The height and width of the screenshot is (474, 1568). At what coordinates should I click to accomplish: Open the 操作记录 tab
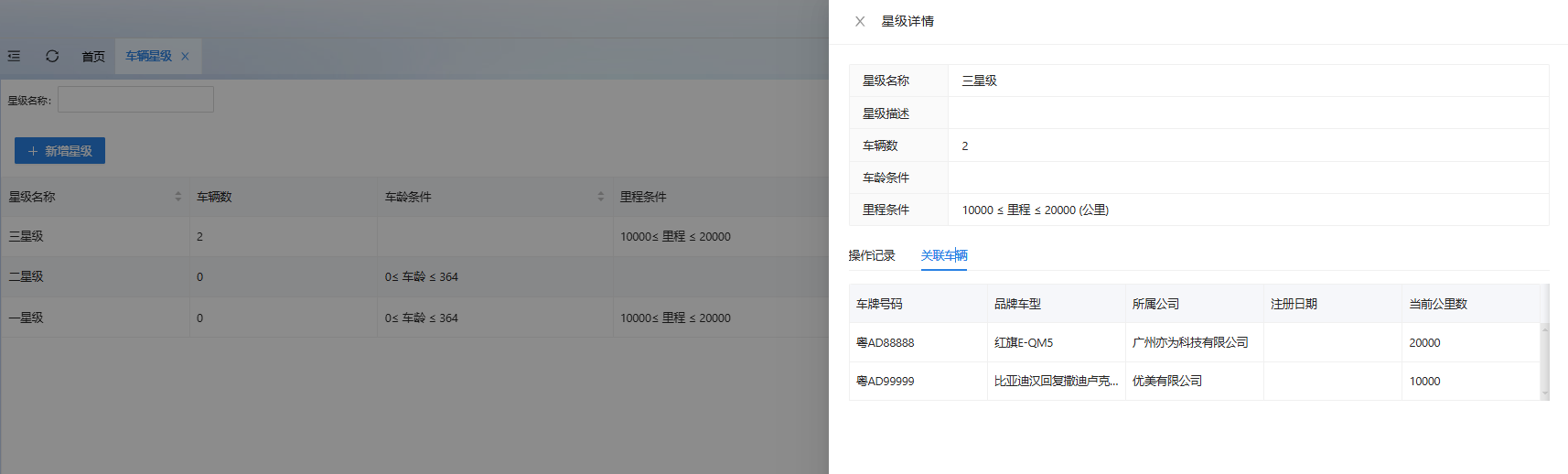(871, 255)
